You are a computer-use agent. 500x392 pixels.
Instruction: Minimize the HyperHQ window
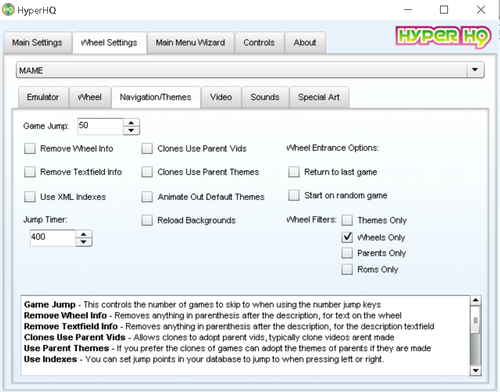pos(408,10)
